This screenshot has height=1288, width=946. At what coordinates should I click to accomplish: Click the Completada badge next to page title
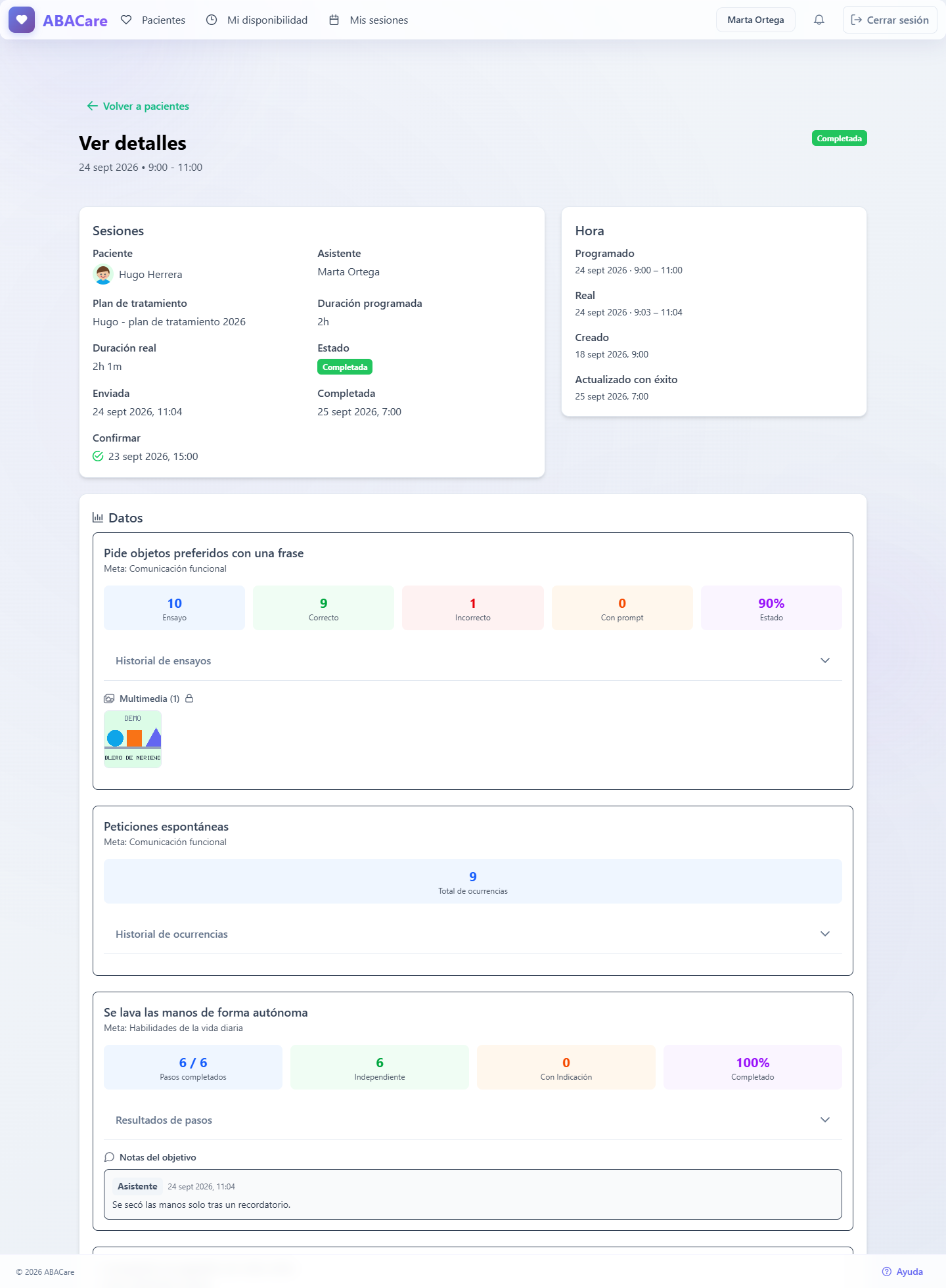pos(839,138)
